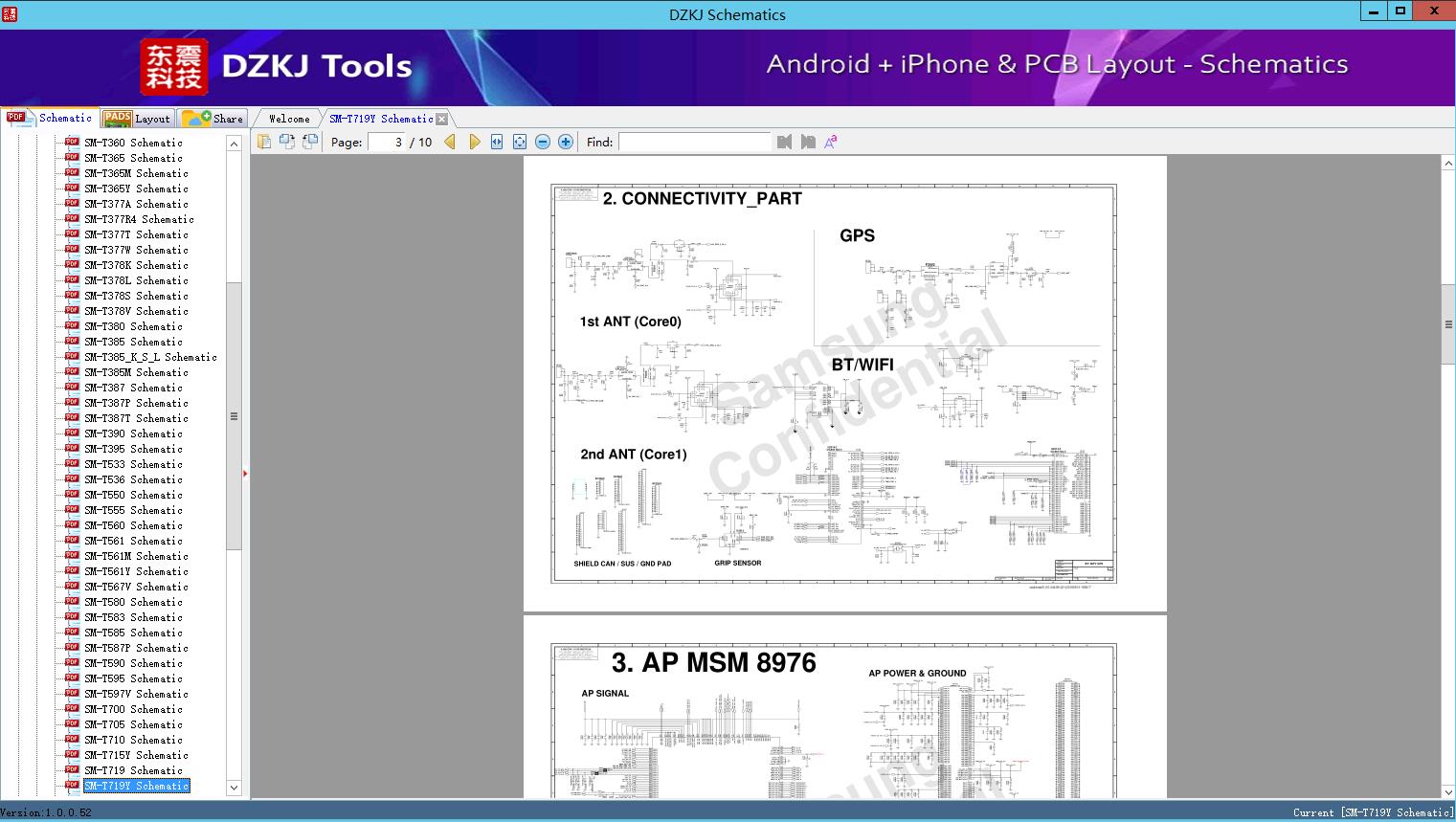Screen dimensions: 1456x822
Task: Select SM-T377R4 Schematic entry
Action: pyautogui.click(x=139, y=219)
